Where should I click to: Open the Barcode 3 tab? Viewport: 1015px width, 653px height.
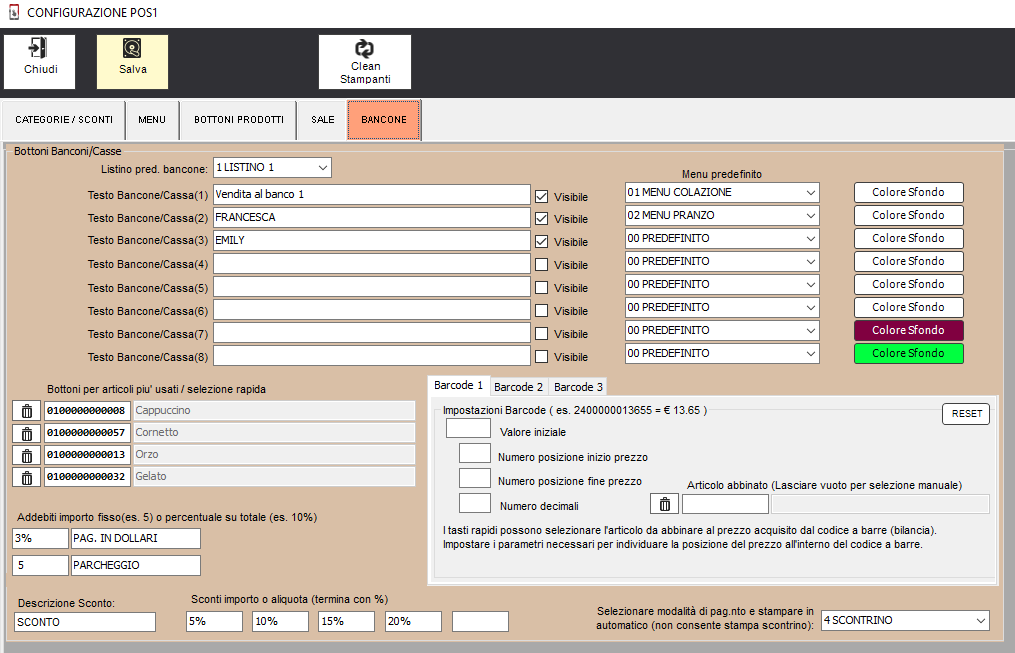pyautogui.click(x=578, y=387)
